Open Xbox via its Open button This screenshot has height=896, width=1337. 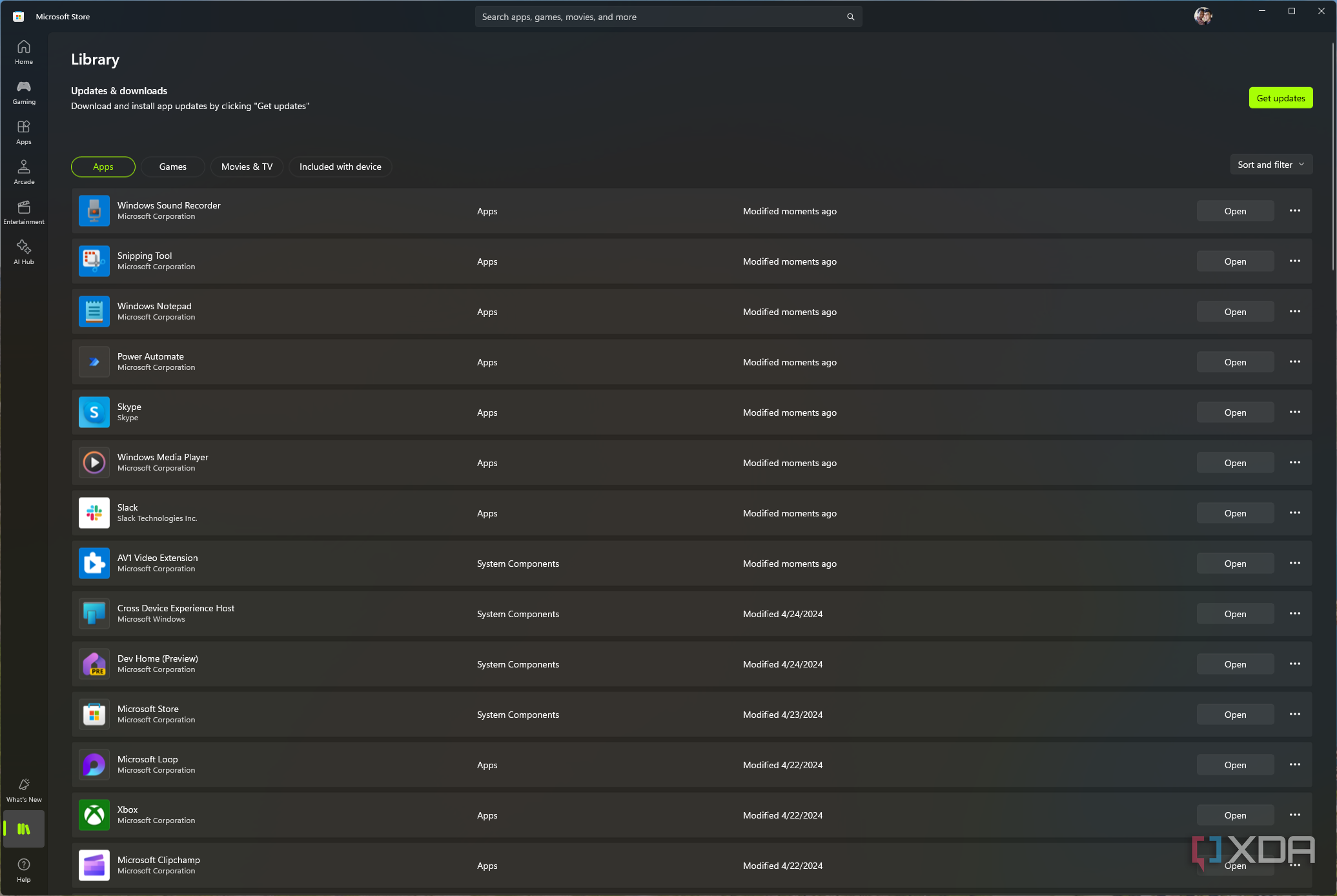pyautogui.click(x=1235, y=815)
